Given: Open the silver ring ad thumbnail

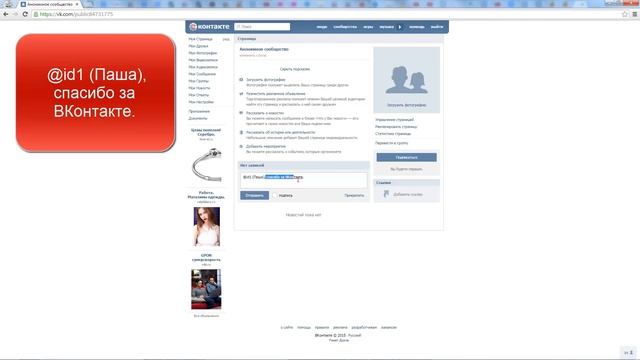Looking at the screenshot, I should pyautogui.click(x=207, y=165).
